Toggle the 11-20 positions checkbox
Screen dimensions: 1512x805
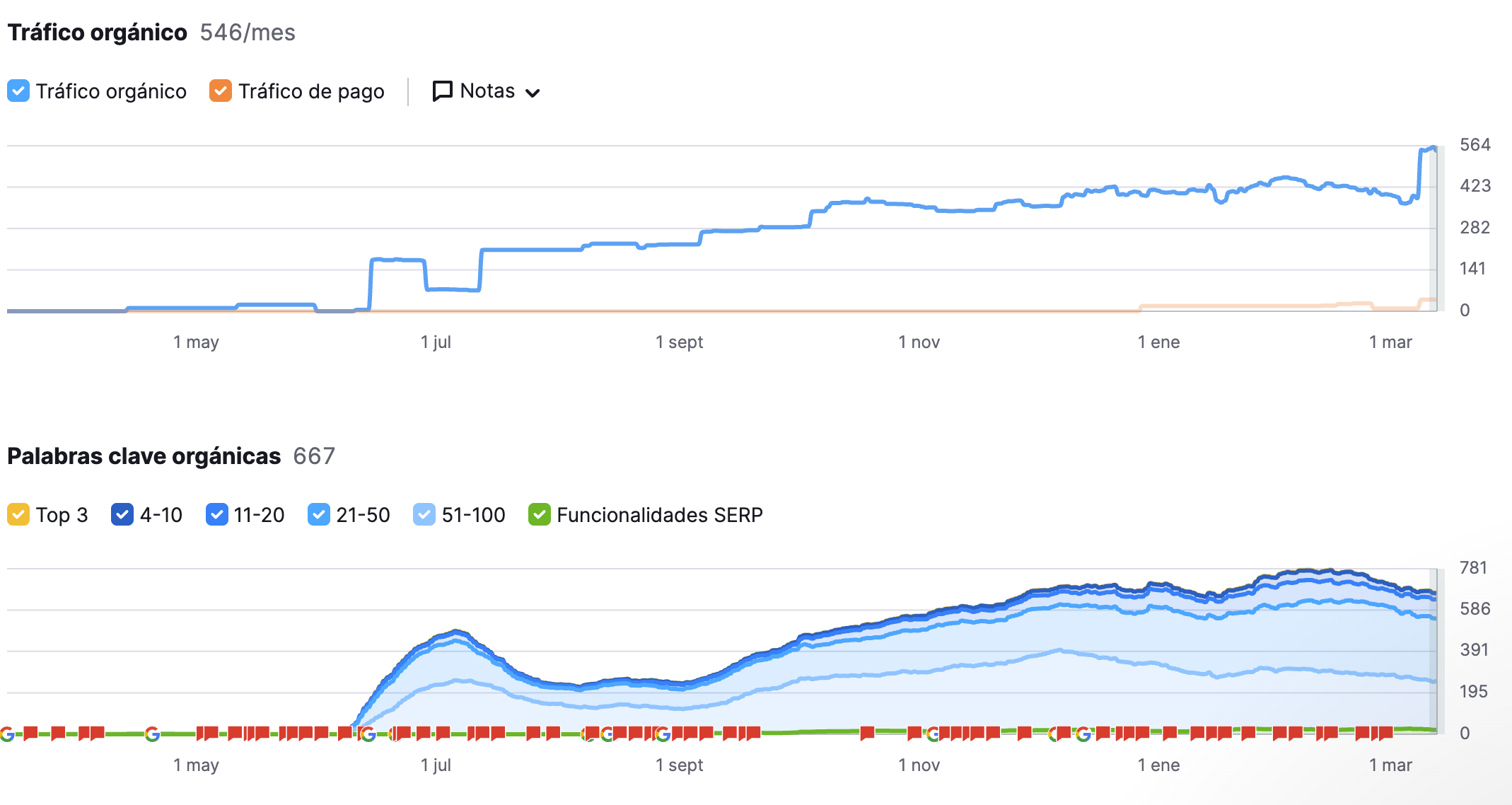[x=216, y=515]
